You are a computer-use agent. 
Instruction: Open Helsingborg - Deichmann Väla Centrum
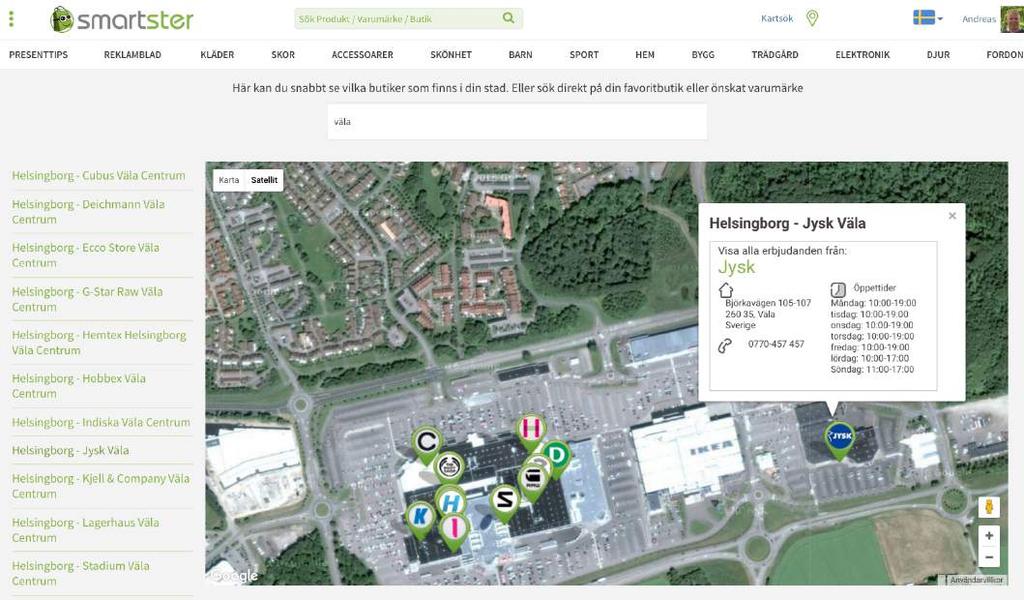tap(88, 212)
